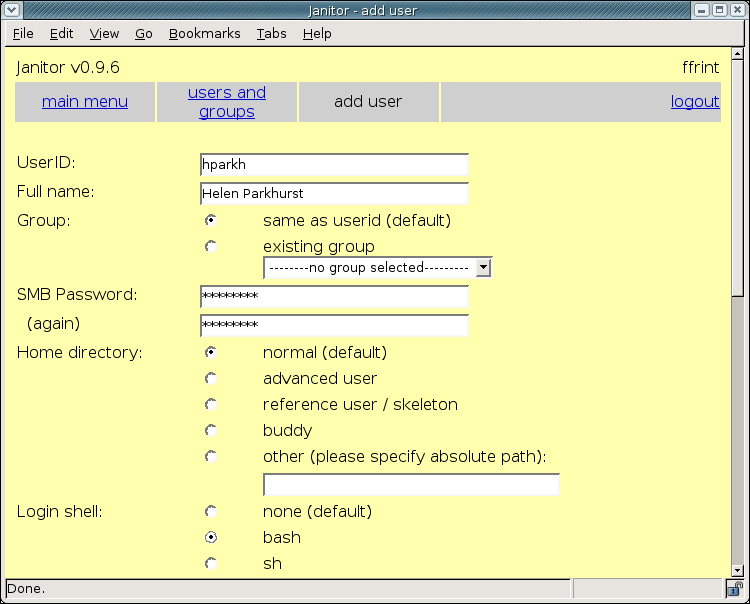
Task: Open the Tabs menu
Action: coord(271,33)
